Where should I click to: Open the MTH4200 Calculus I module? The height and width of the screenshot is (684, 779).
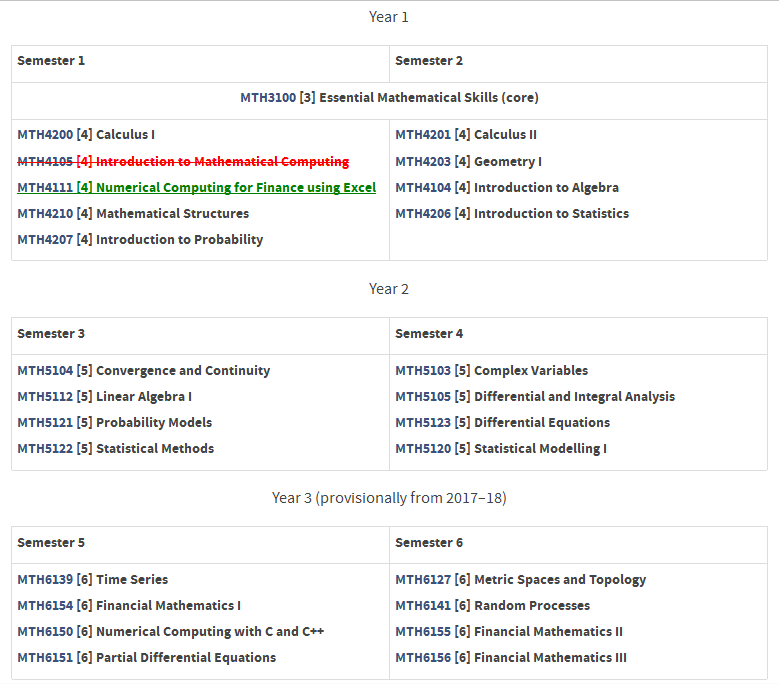pos(86,135)
